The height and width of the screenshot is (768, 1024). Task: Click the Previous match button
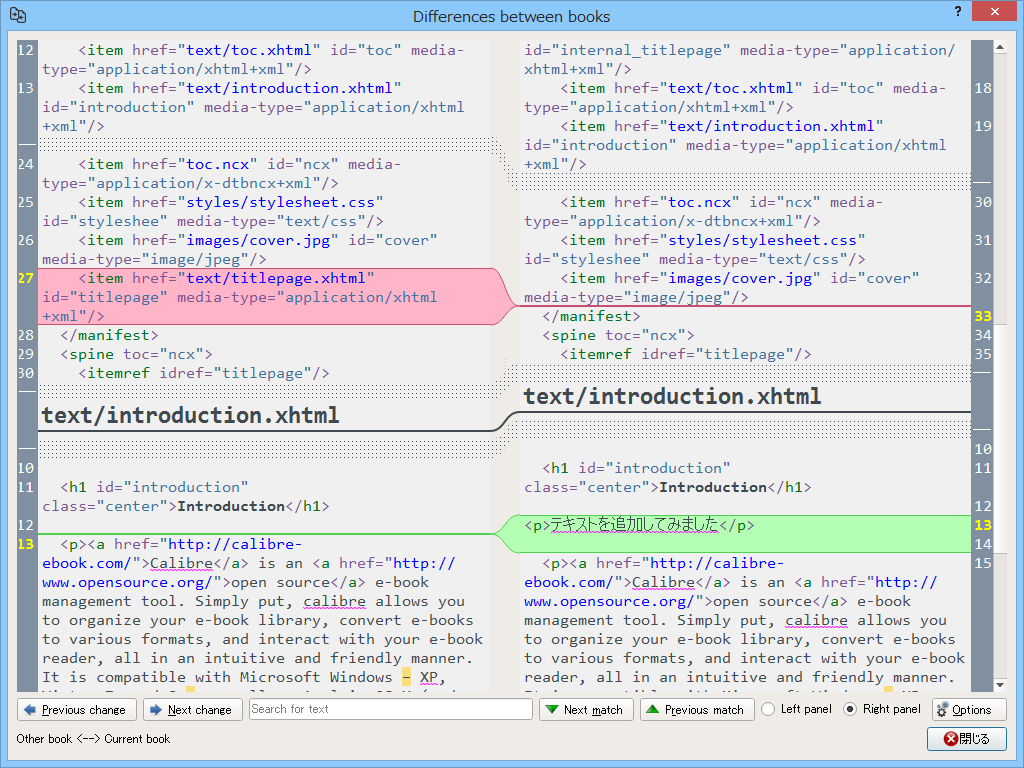[x=697, y=710]
